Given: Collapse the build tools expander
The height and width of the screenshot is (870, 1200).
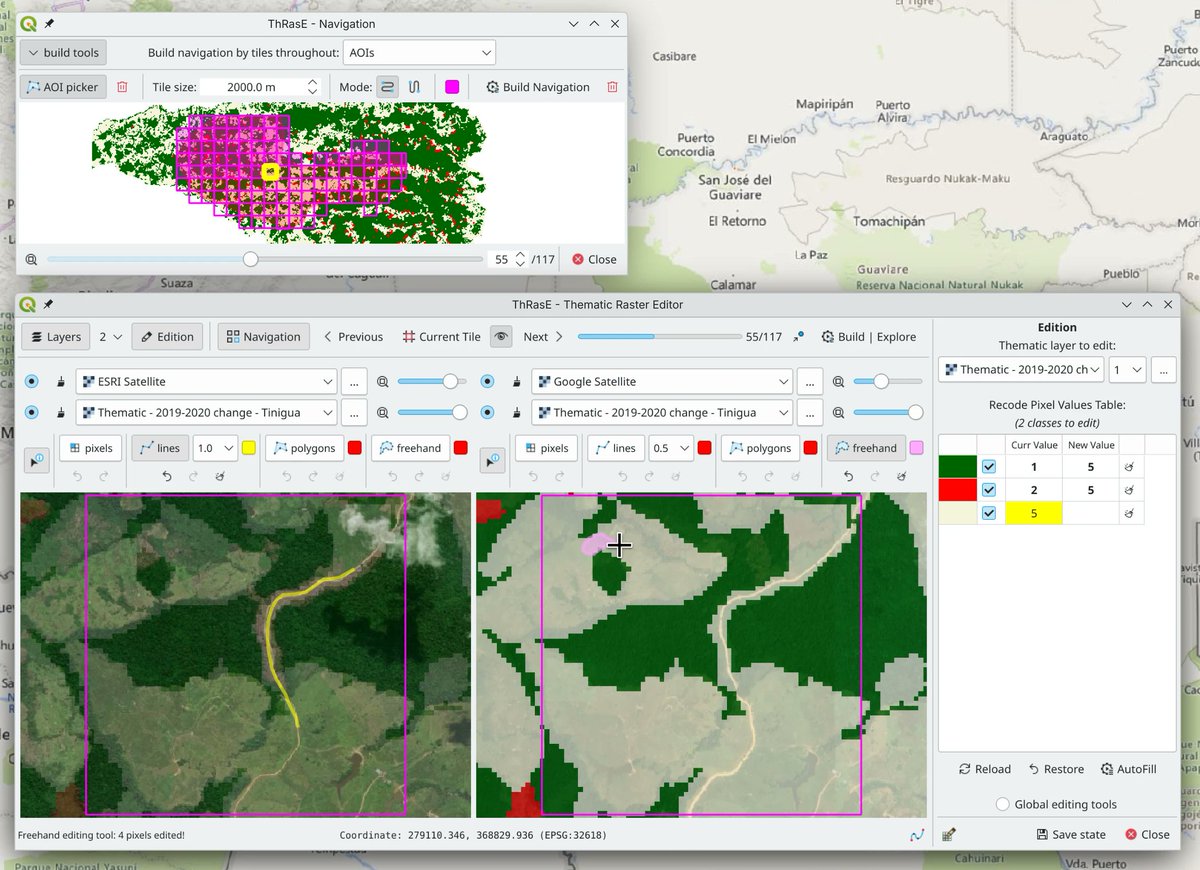Looking at the screenshot, I should point(63,52).
